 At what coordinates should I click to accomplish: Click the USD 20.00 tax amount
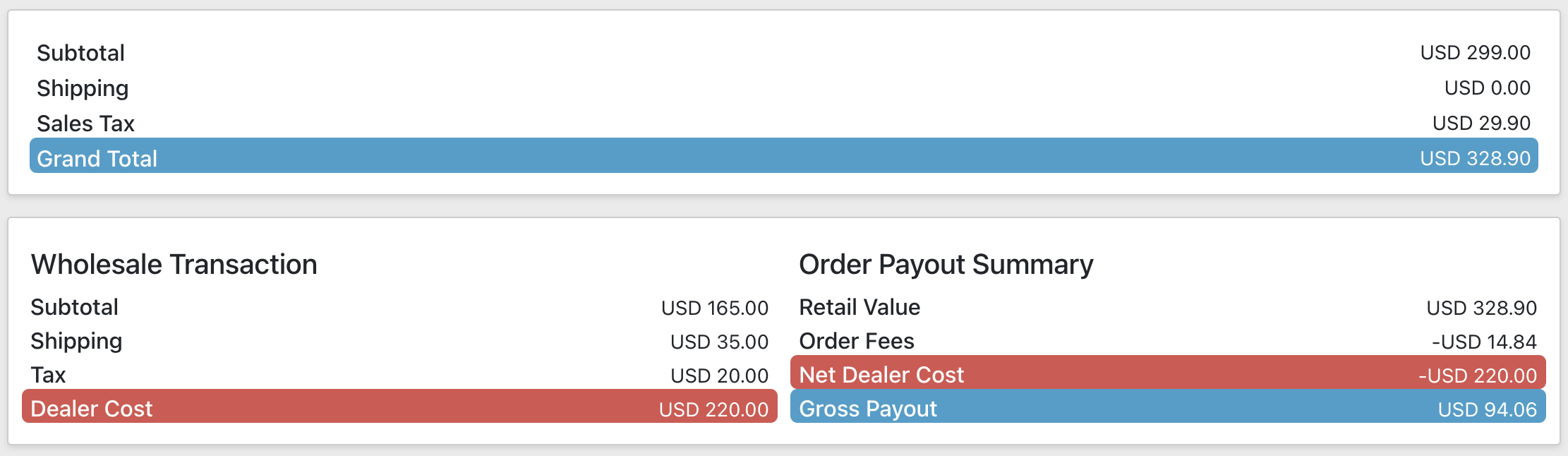coord(719,376)
